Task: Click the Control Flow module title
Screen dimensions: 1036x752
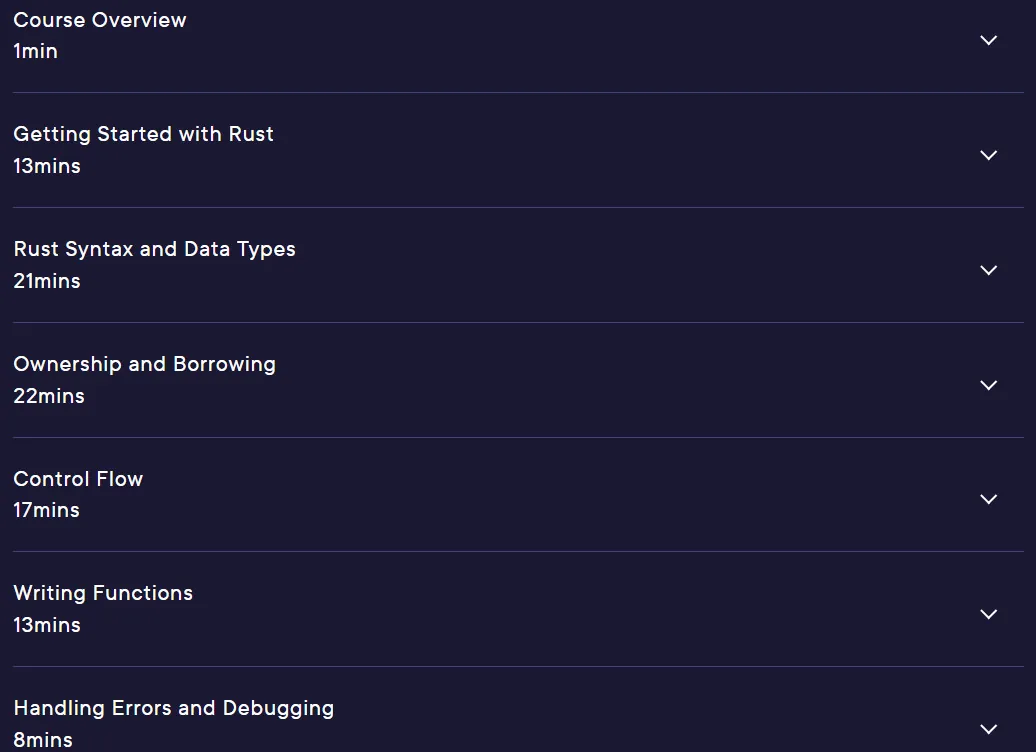Action: [x=78, y=478]
